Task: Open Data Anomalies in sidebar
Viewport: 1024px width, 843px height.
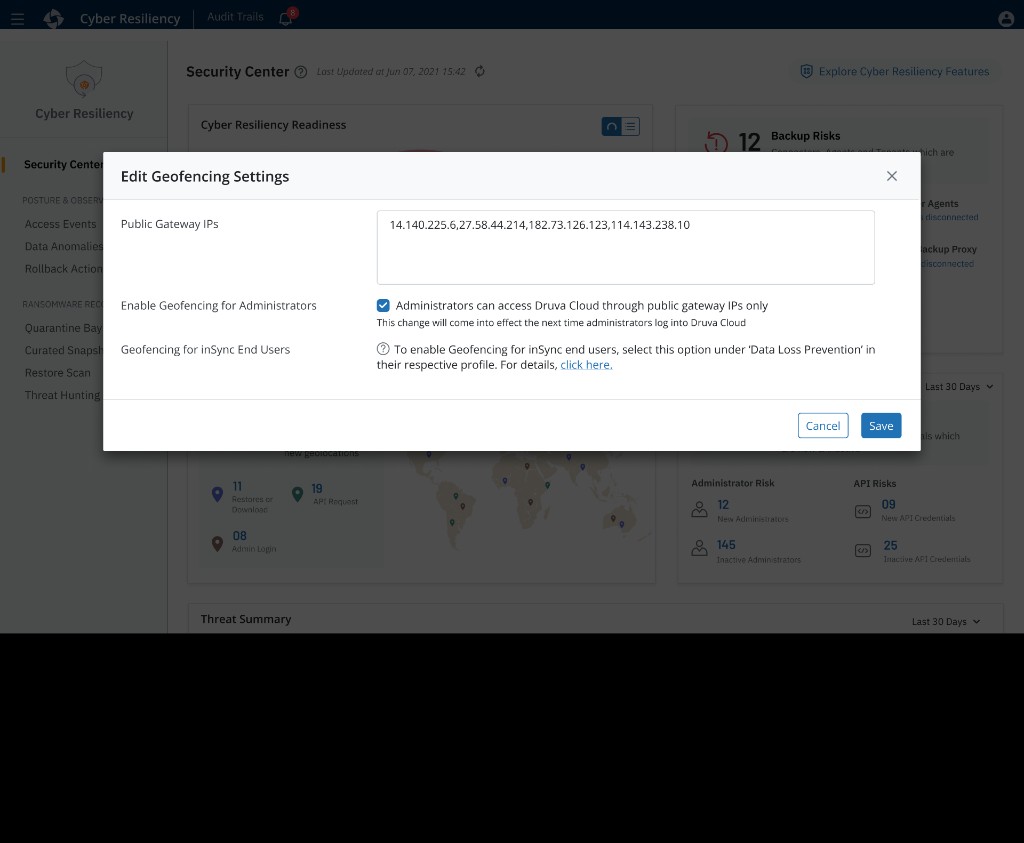Action: [63, 246]
